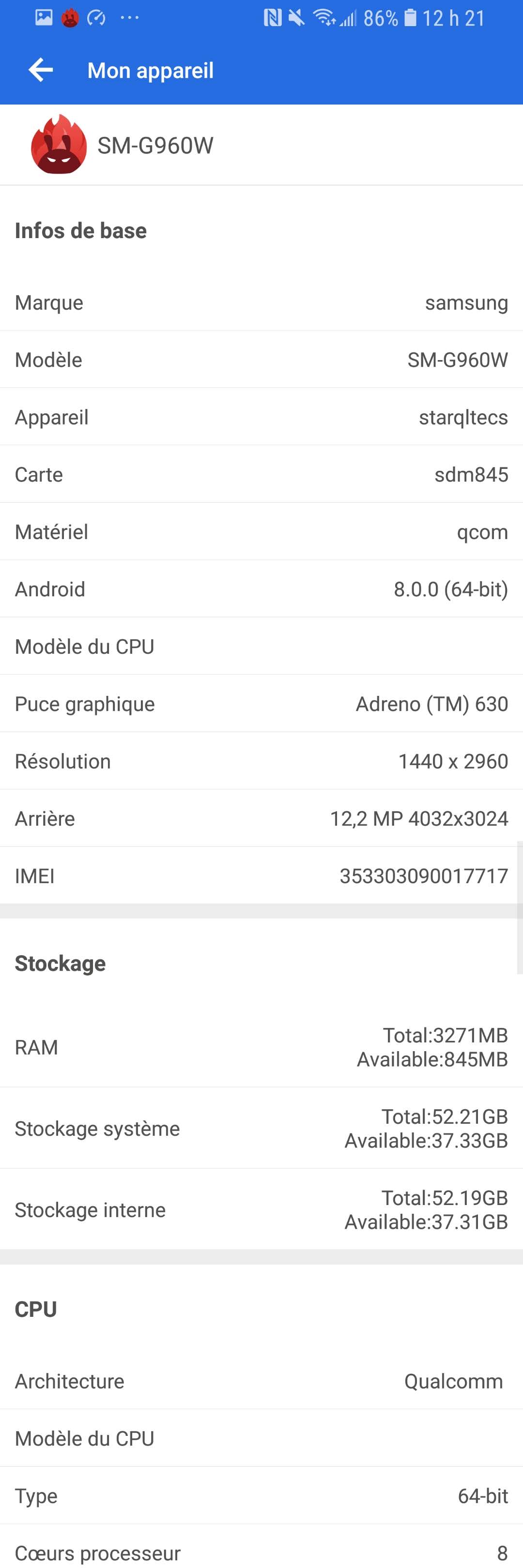Tap the NFC icon in status bar
Image resolution: width=523 pixels, height=1568 pixels.
(x=272, y=17)
